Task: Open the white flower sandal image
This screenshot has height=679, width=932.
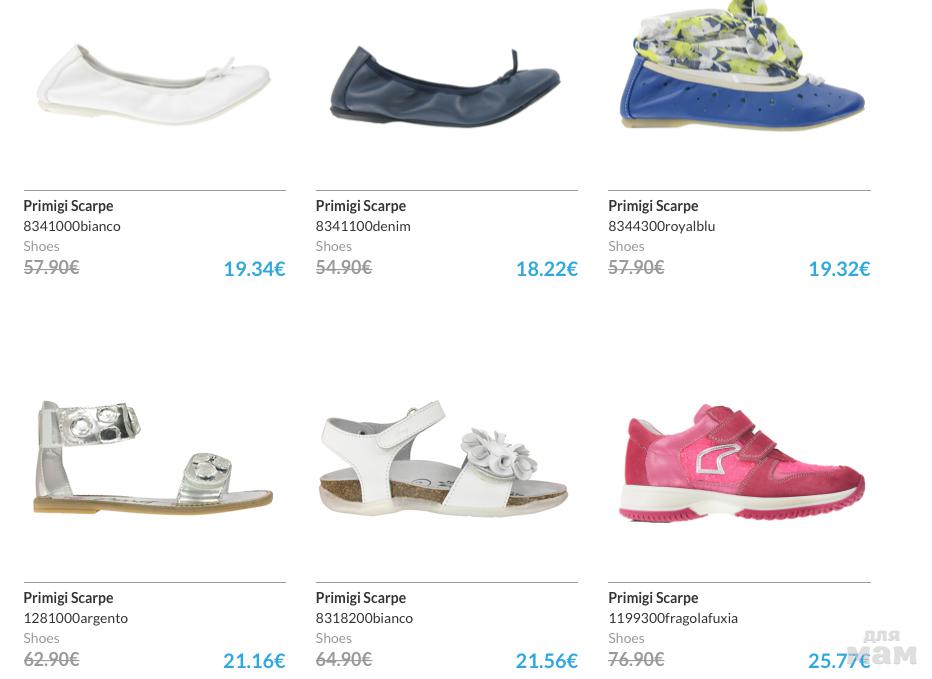Action: [x=443, y=458]
